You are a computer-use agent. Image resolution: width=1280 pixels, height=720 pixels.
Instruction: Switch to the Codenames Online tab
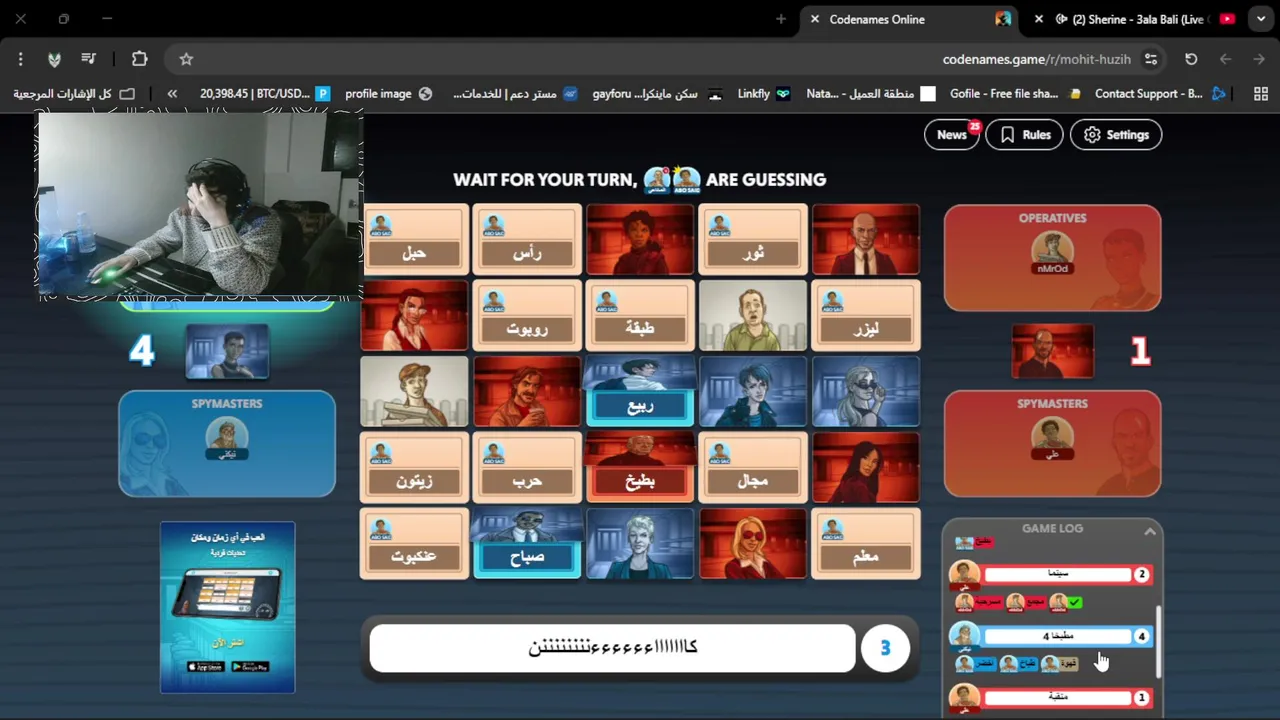click(x=911, y=19)
